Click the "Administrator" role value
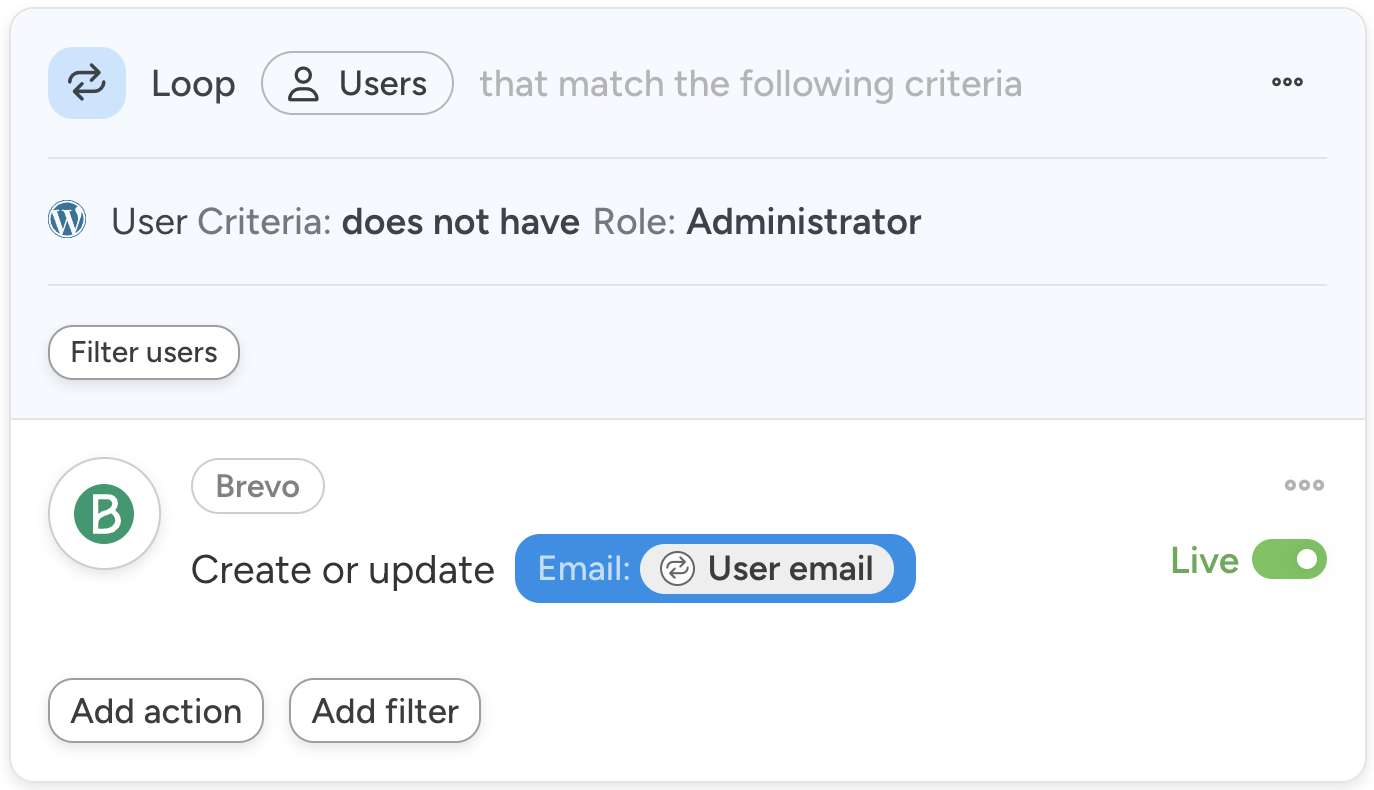Viewport: 1374px width, 790px height. click(x=804, y=221)
